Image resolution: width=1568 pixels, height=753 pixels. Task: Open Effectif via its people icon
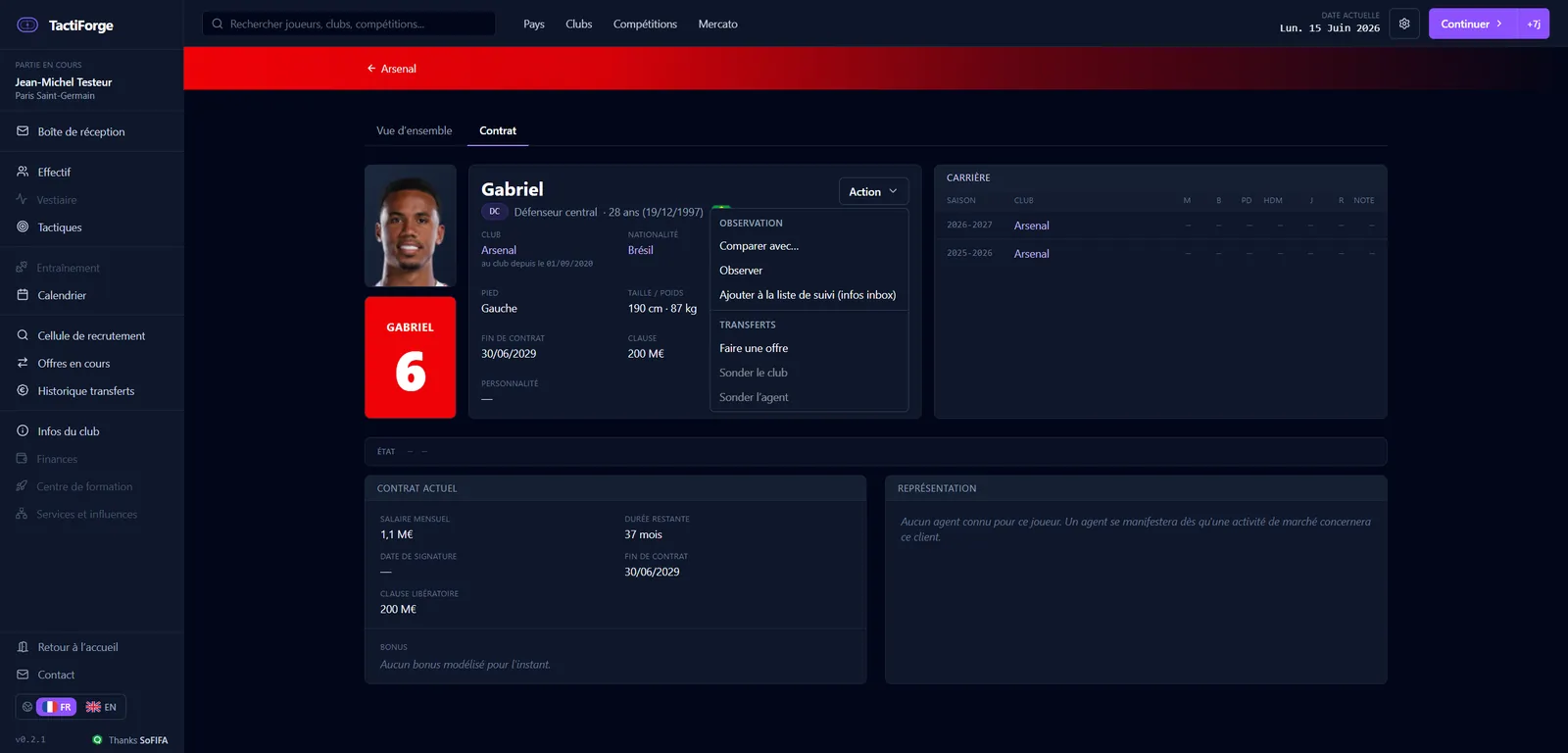(23, 172)
